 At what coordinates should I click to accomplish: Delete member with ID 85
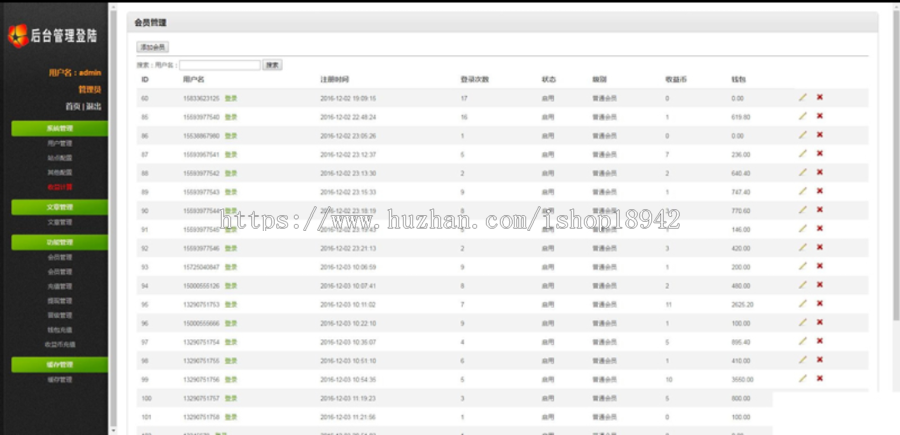pos(820,116)
